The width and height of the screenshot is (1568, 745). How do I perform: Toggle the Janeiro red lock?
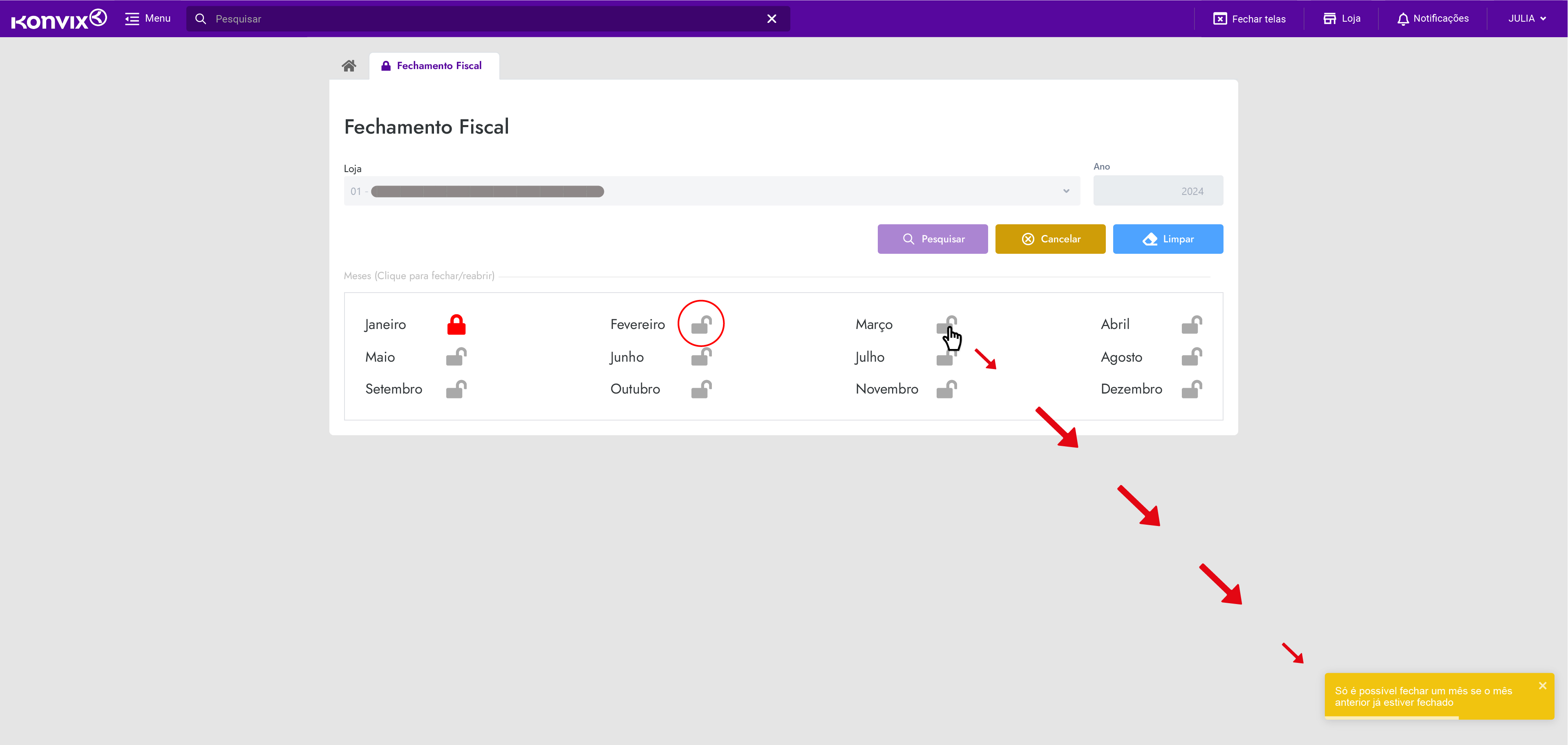pos(456,324)
